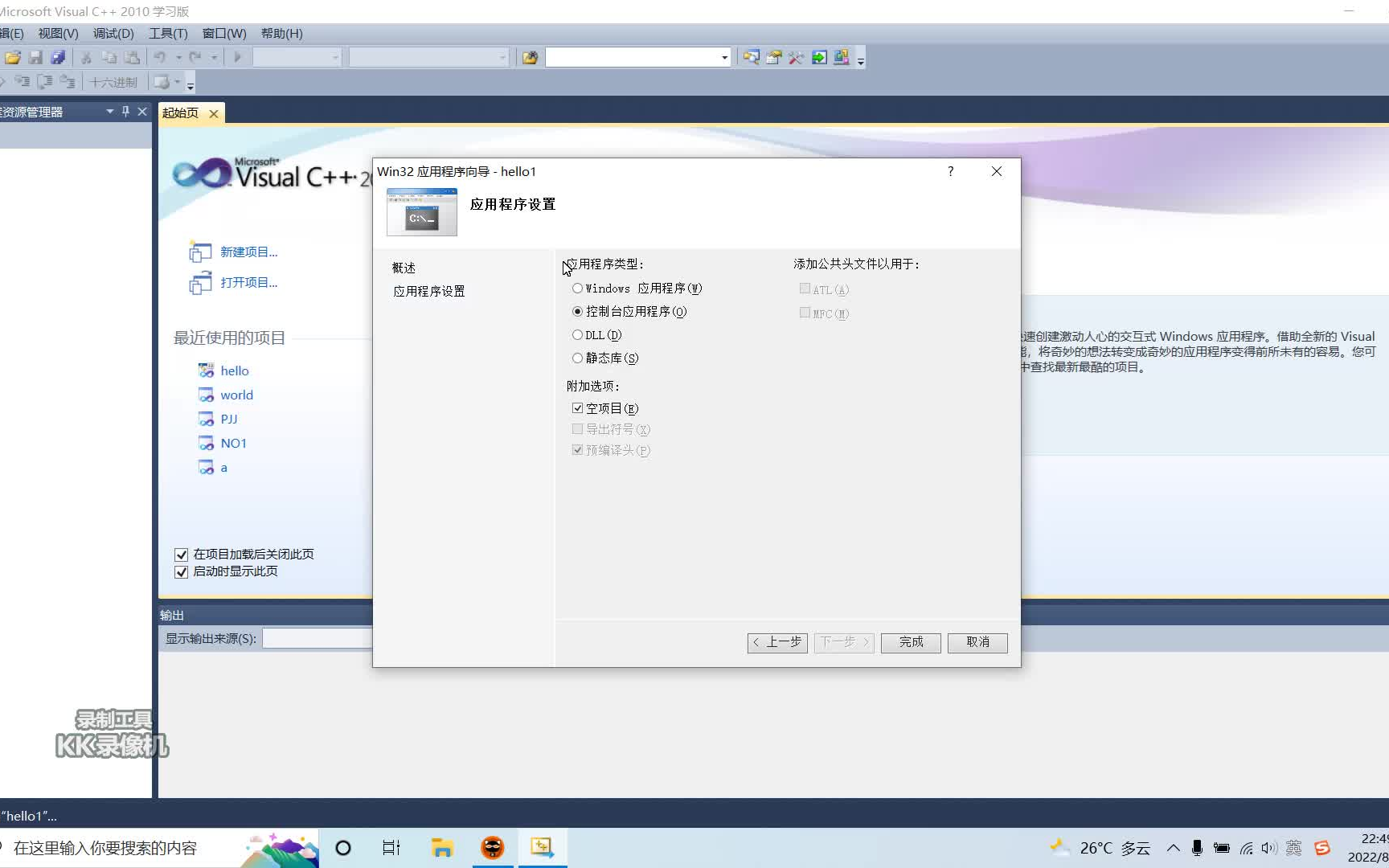Click the 上一步 button
The height and width of the screenshot is (868, 1389).
(x=777, y=642)
